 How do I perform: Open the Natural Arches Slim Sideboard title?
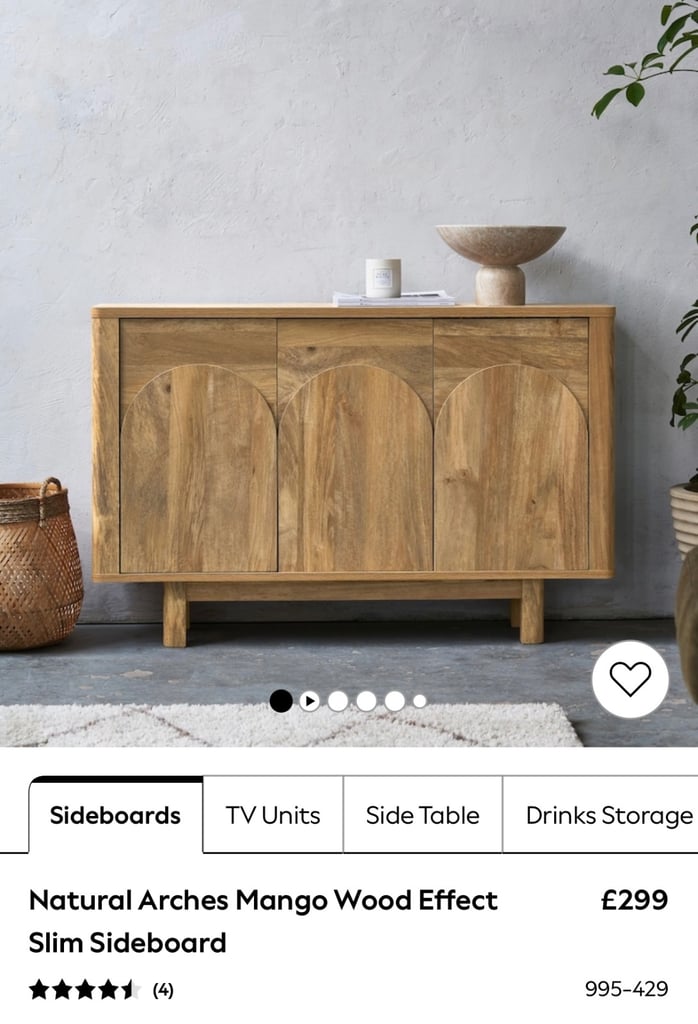click(x=263, y=921)
